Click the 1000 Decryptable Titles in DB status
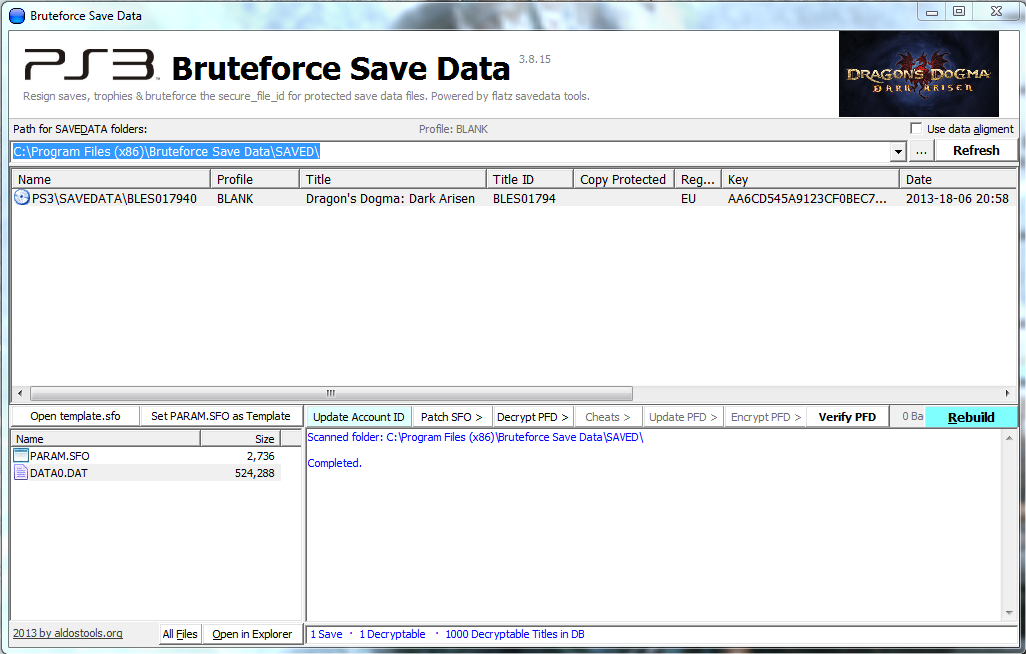 pos(515,634)
